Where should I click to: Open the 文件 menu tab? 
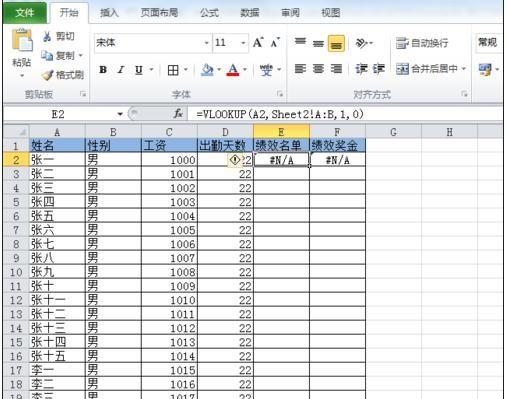click(x=25, y=13)
